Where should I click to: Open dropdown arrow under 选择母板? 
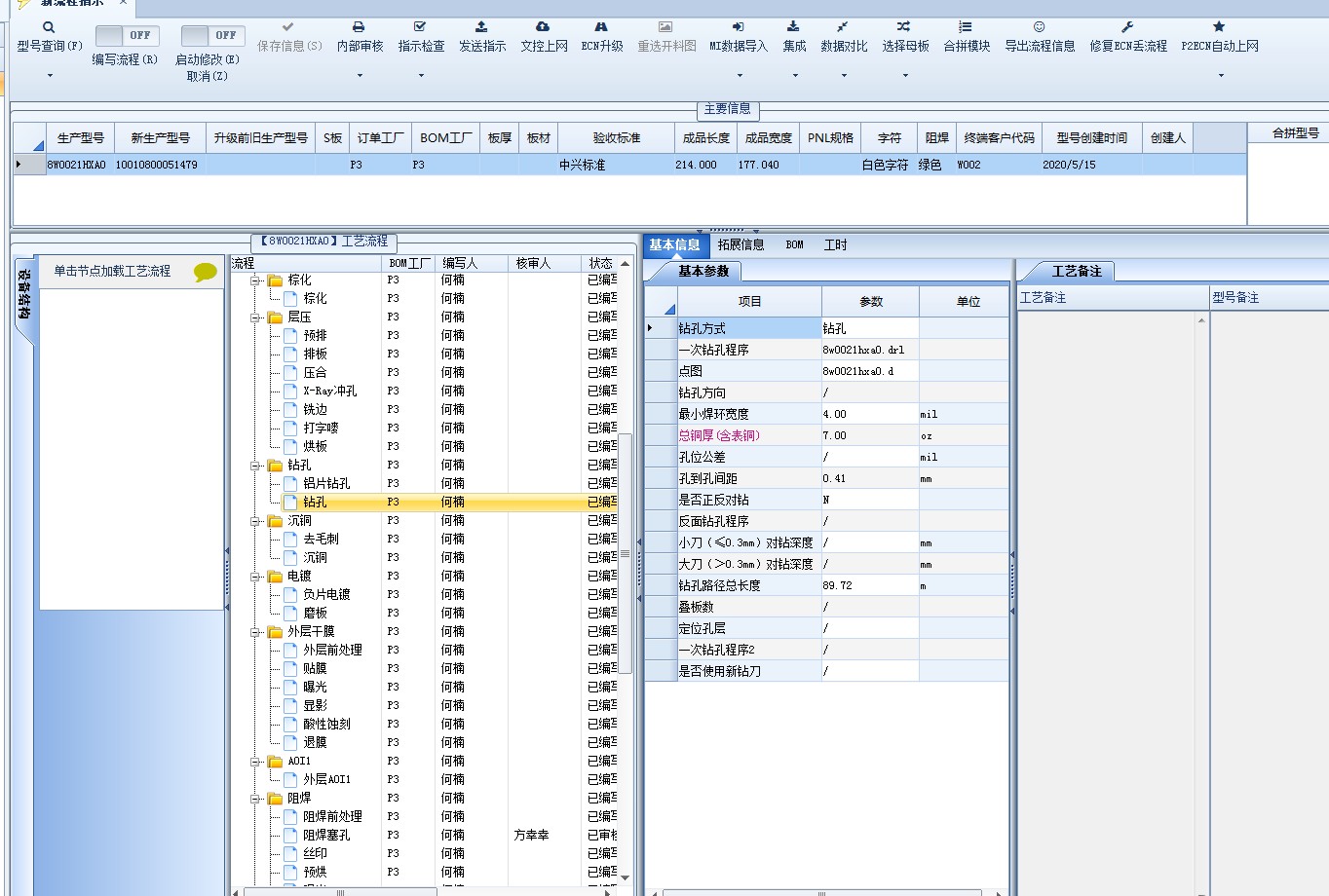(x=905, y=76)
